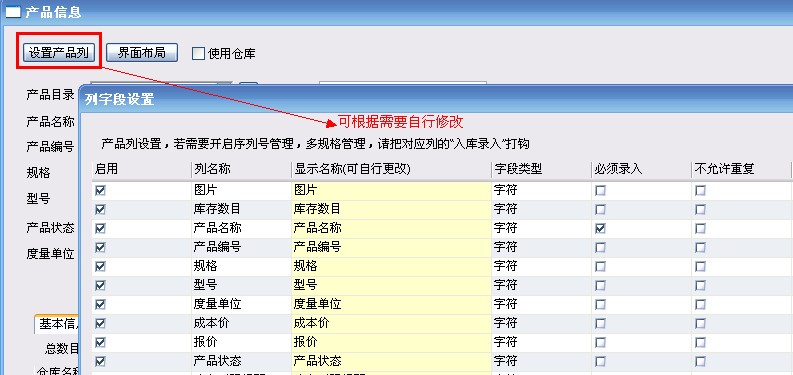Edit the 报价 display name cell

[391, 343]
